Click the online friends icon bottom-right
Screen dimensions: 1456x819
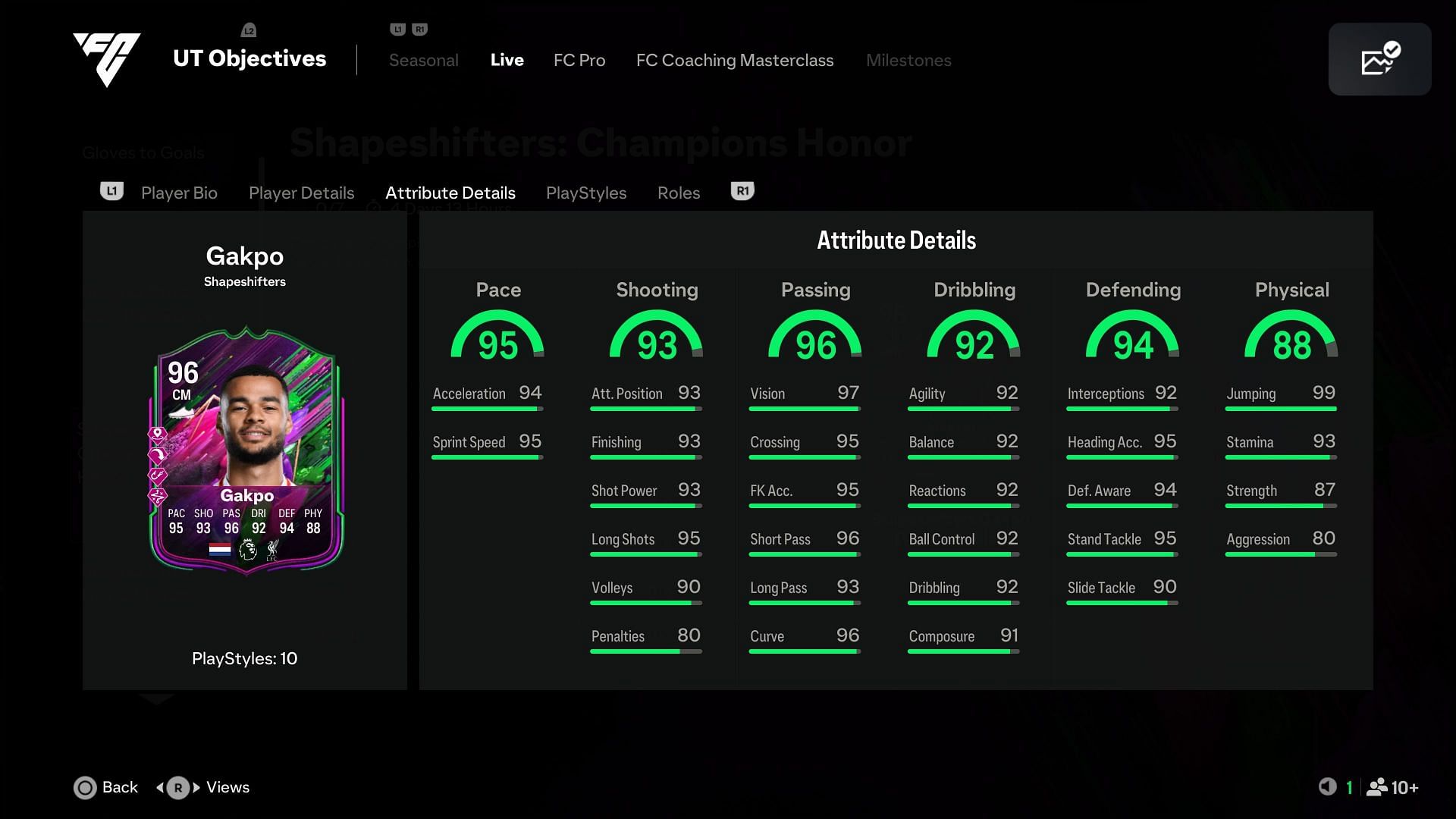pyautogui.click(x=1376, y=787)
